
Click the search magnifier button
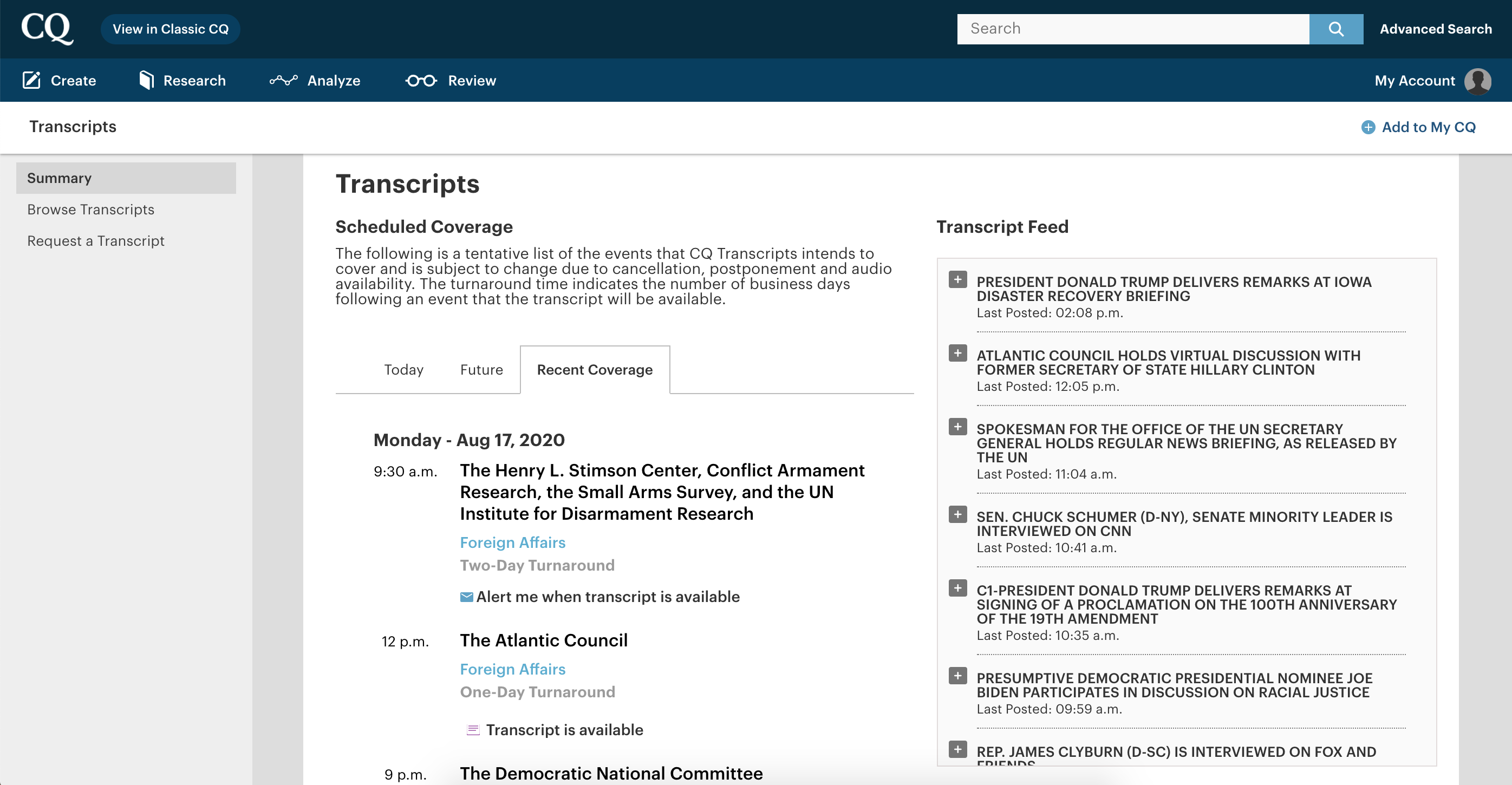[x=1335, y=29]
